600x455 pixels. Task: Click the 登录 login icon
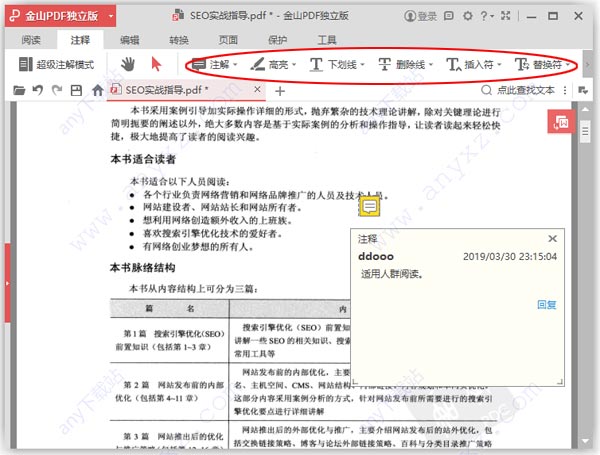point(410,16)
